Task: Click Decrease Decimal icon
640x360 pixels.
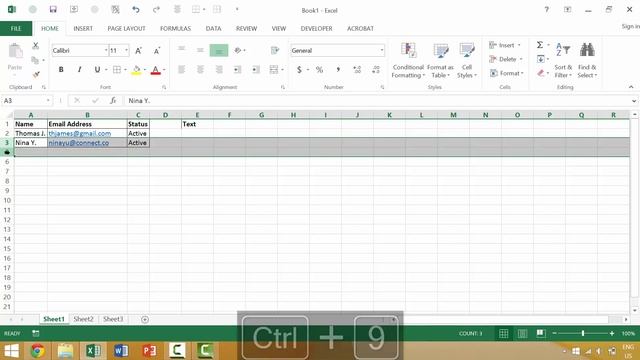Action: pyautogui.click(x=376, y=70)
